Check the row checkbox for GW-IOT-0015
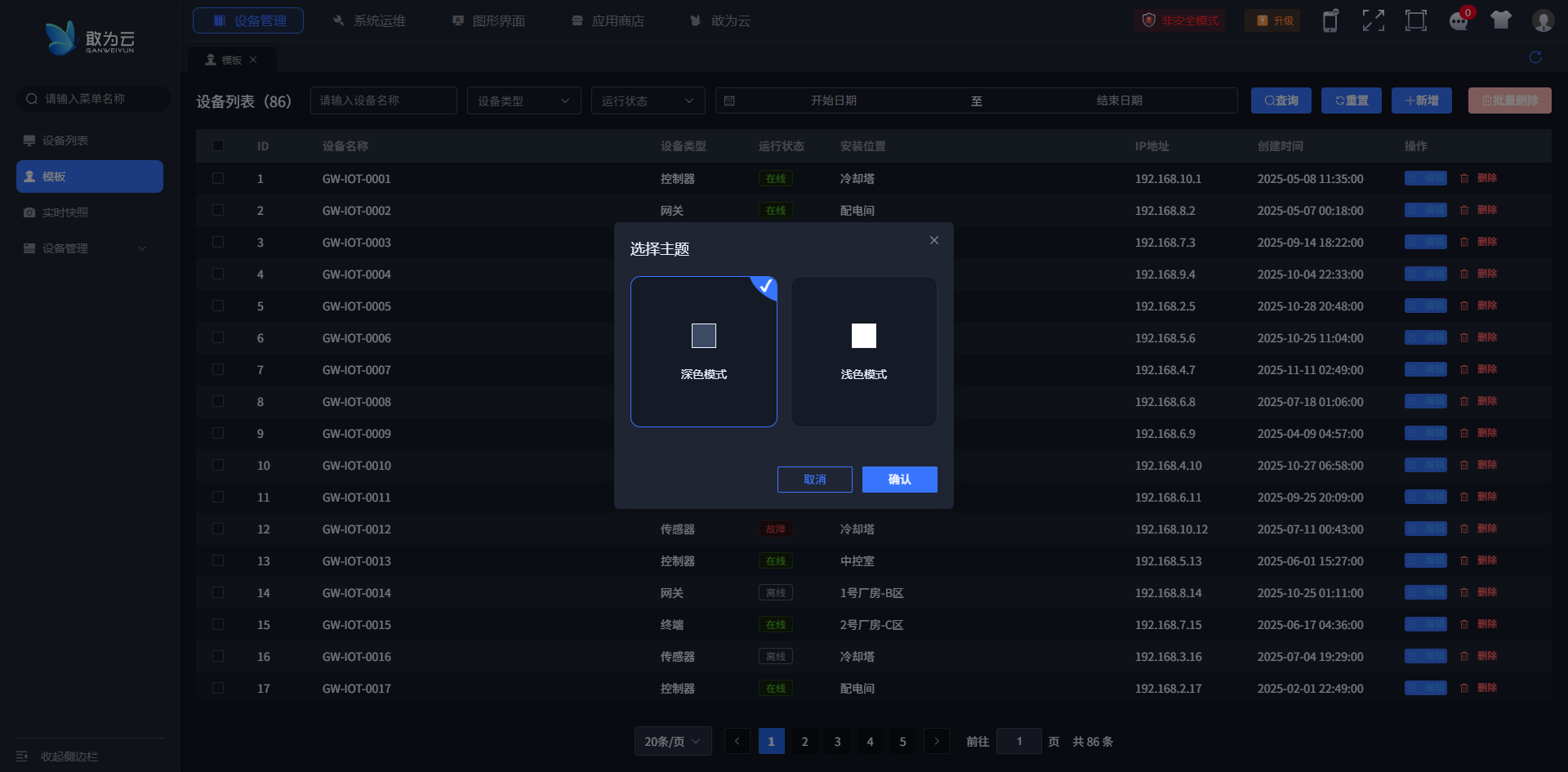 [x=218, y=624]
